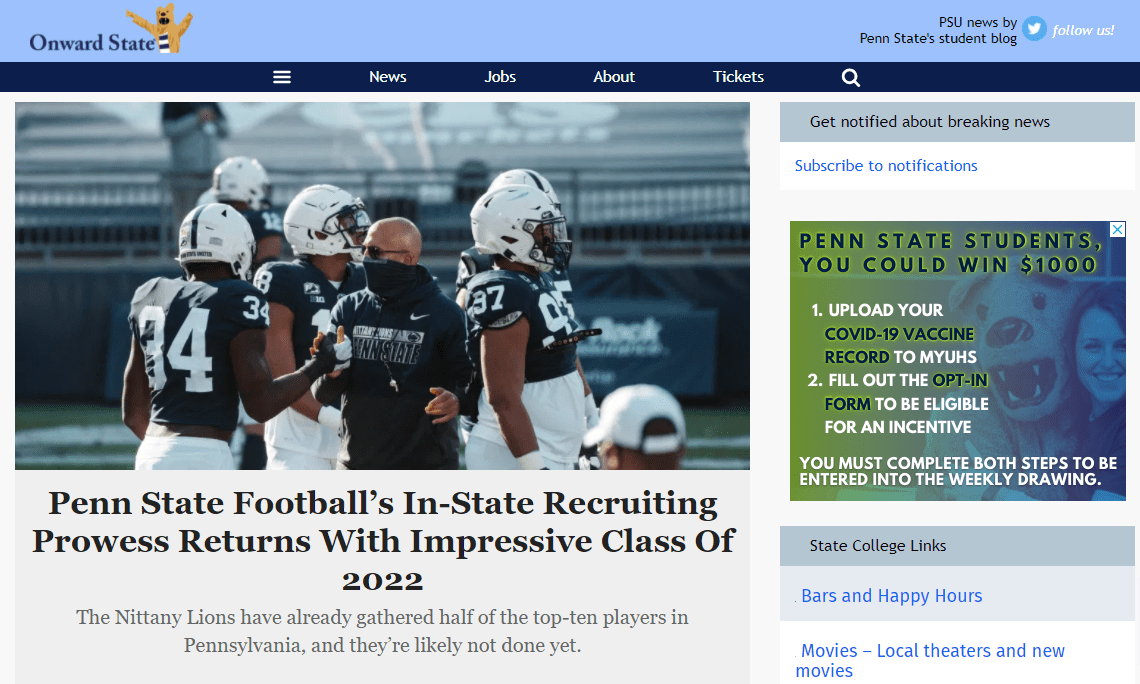Open the hamburger menu icon

click(282, 77)
